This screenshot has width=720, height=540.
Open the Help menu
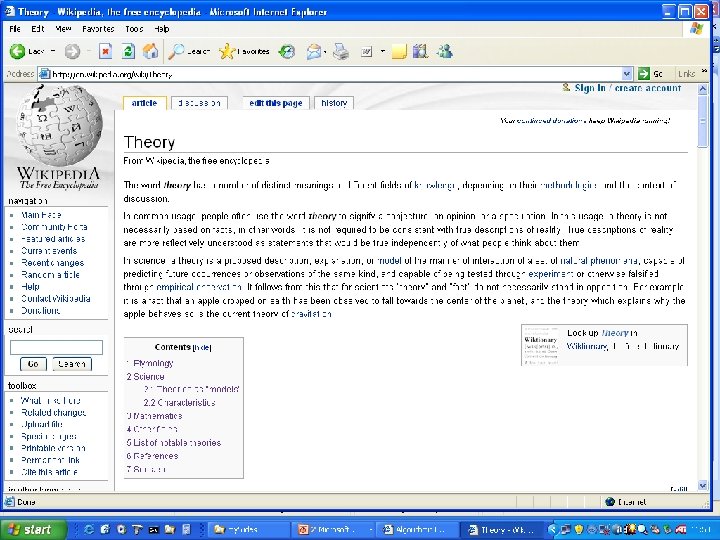click(x=162, y=29)
